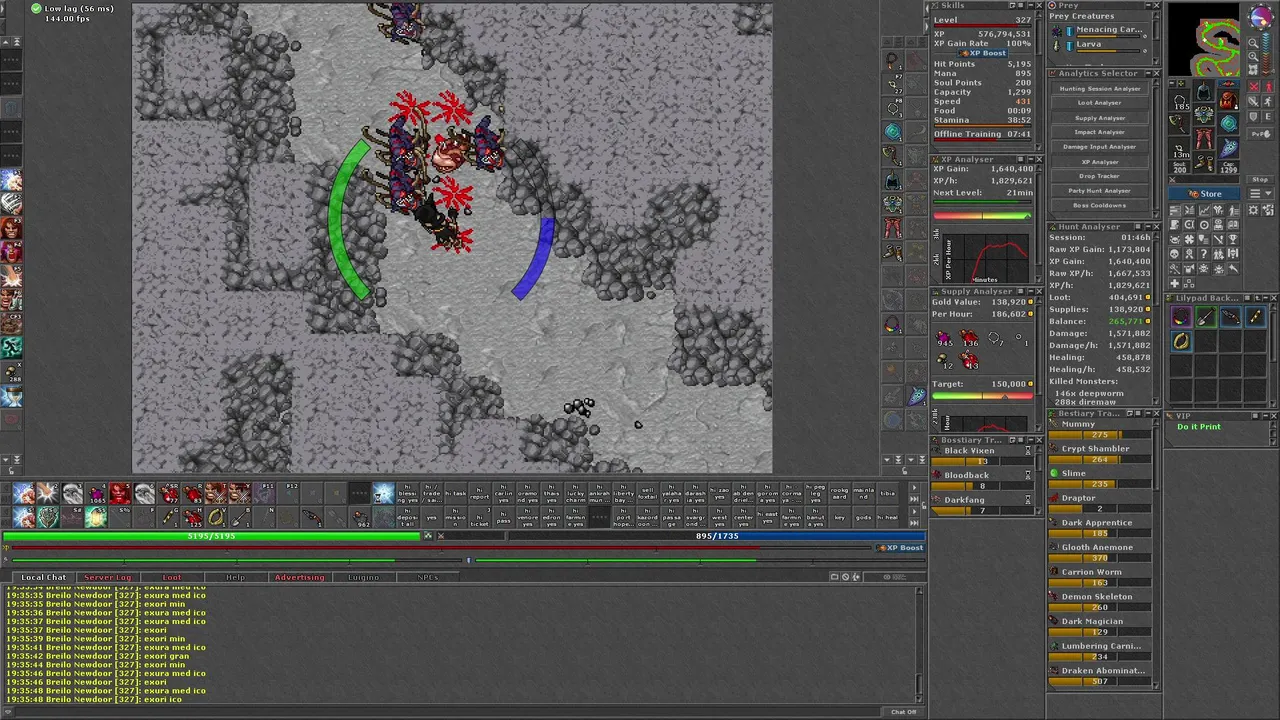Image resolution: width=1280 pixels, height=720 pixels.
Task: Click the first action bar spell icon
Action: coord(24,493)
